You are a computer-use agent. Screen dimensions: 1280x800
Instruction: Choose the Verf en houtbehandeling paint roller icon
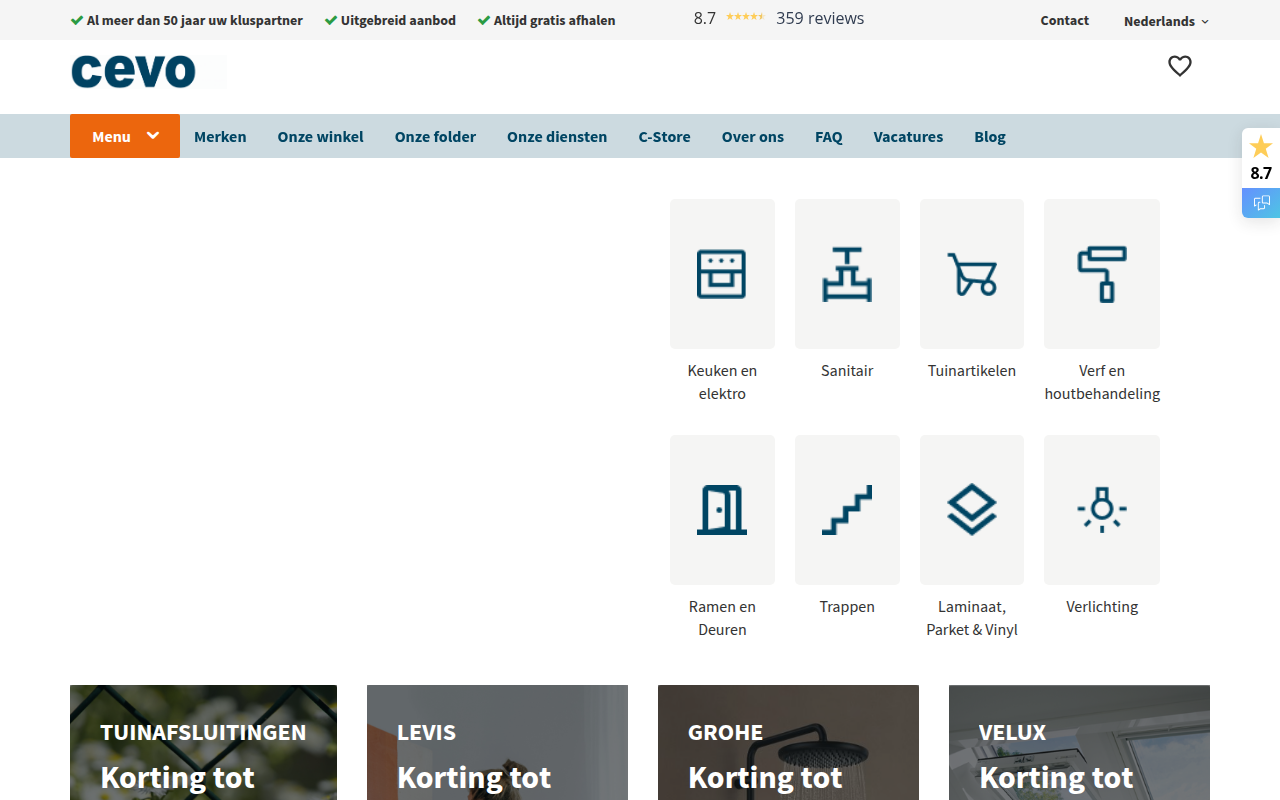1102,274
